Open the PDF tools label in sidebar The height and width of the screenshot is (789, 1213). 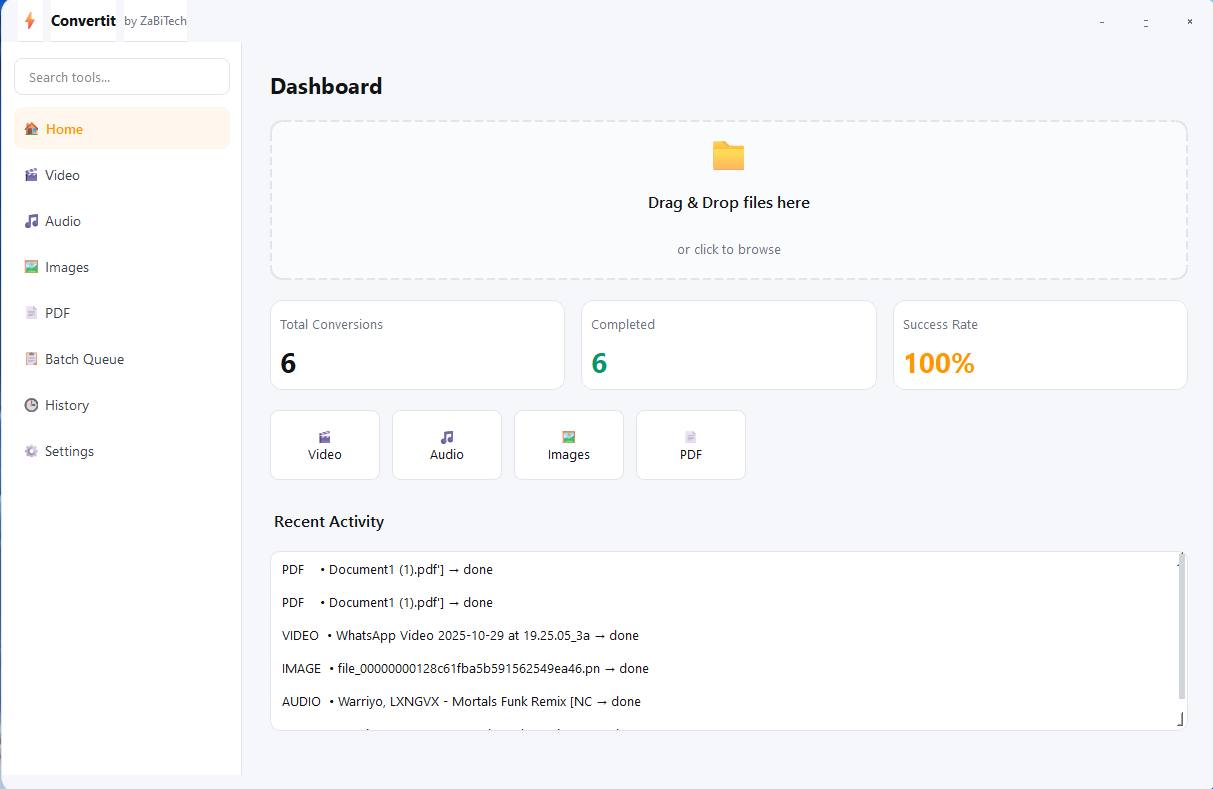[x=58, y=313]
